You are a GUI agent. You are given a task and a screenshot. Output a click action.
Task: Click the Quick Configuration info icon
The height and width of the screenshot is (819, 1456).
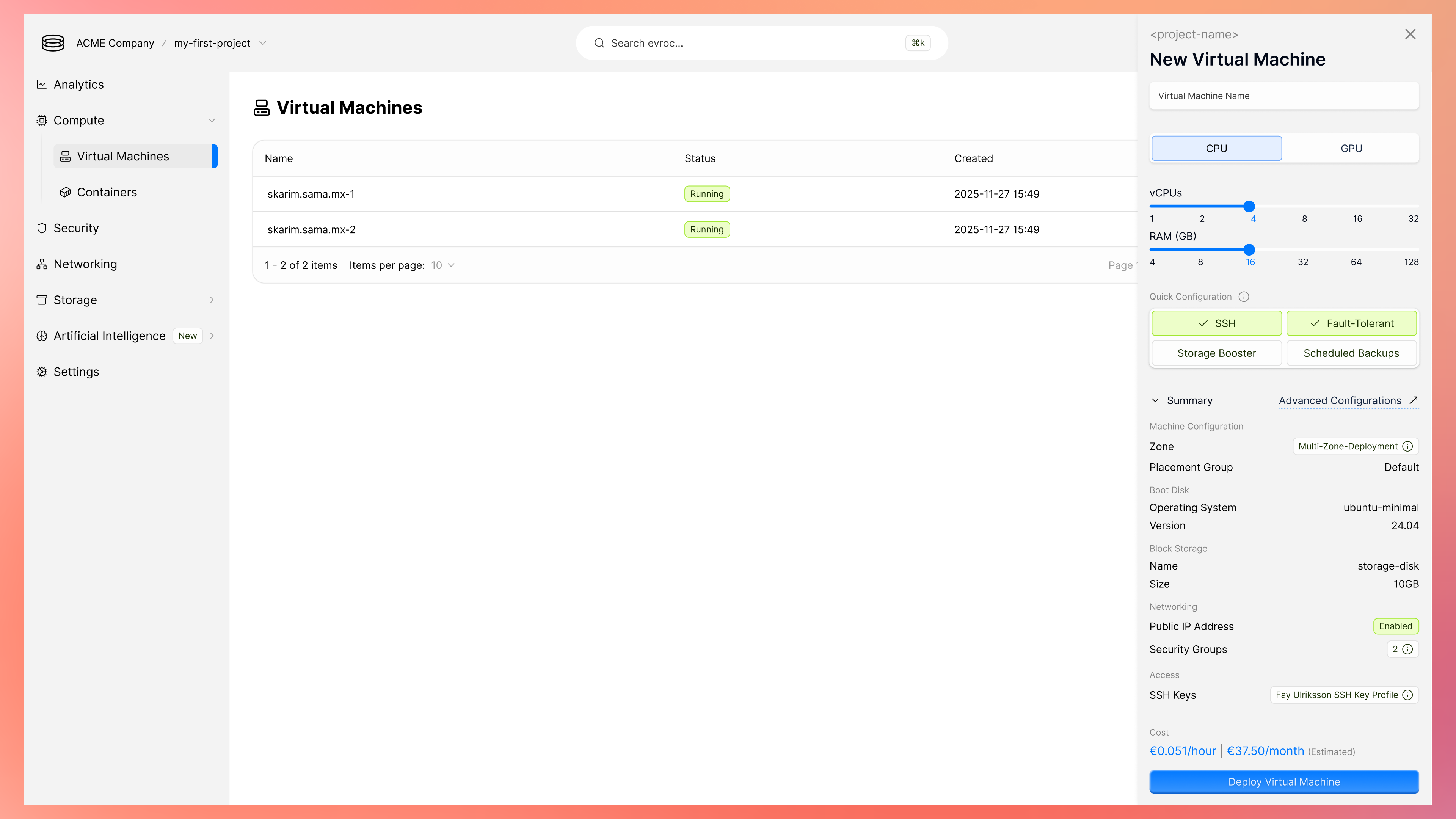point(1244,297)
